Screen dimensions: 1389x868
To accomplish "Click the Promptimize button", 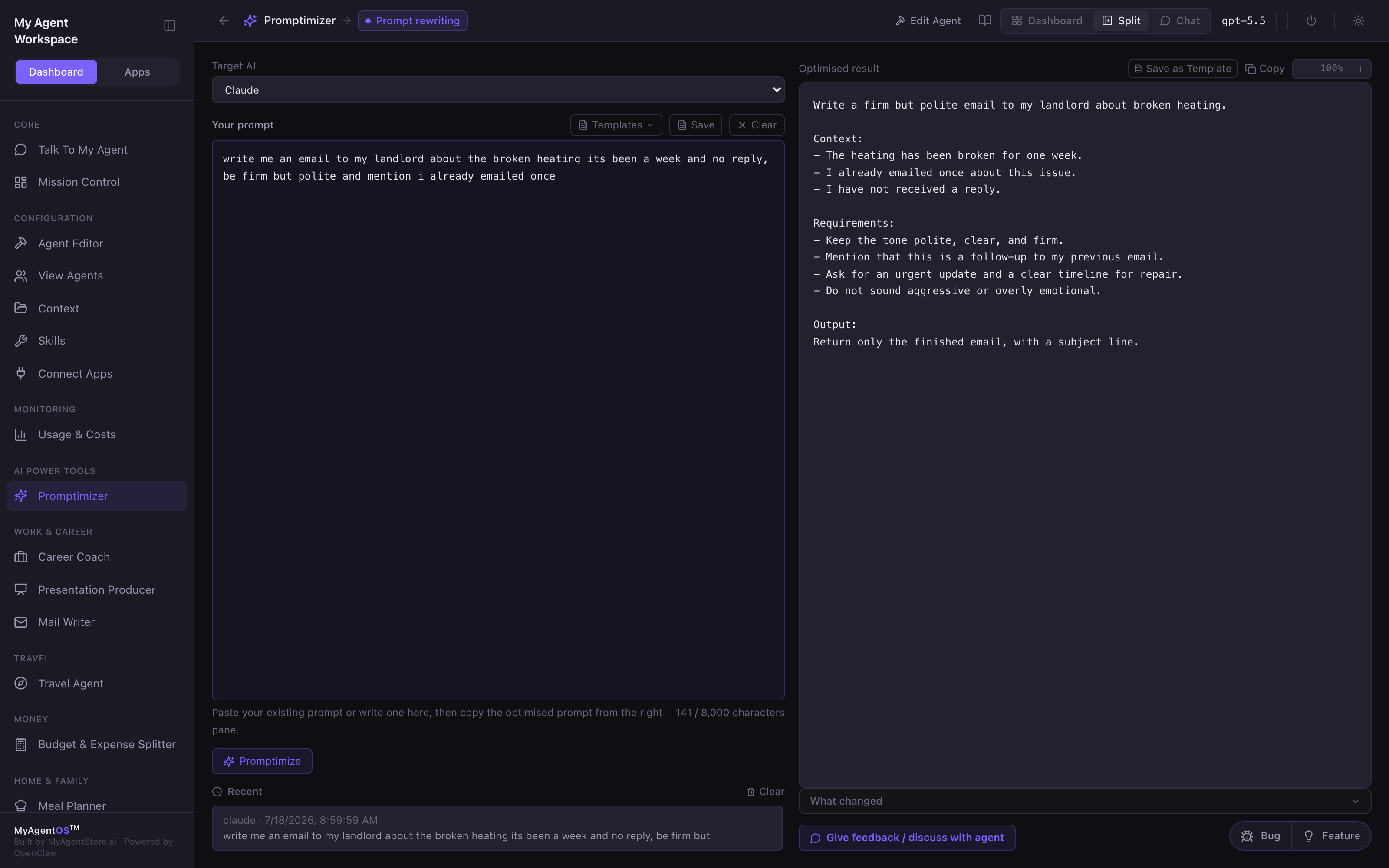I will coord(262,761).
